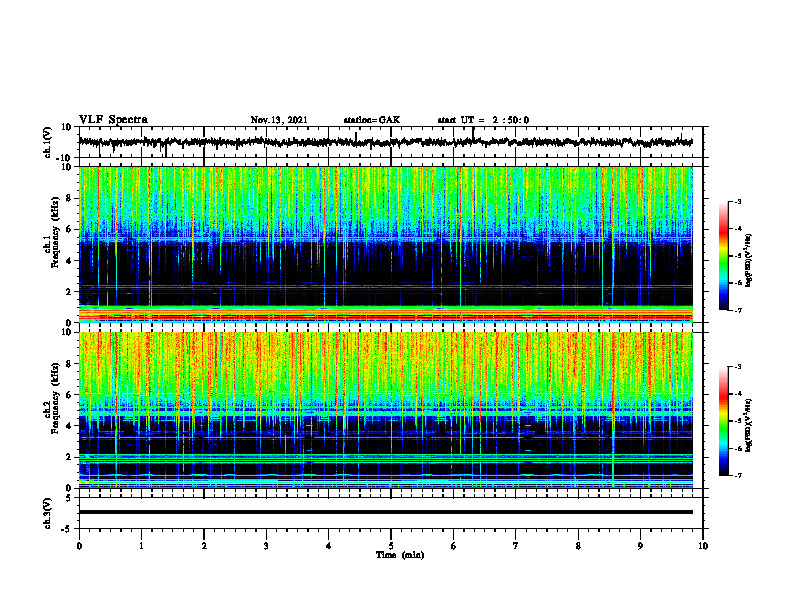This screenshot has width=792, height=612.
Task: Click the "ch.1(V)" waveform axis label
Action: click(48, 142)
